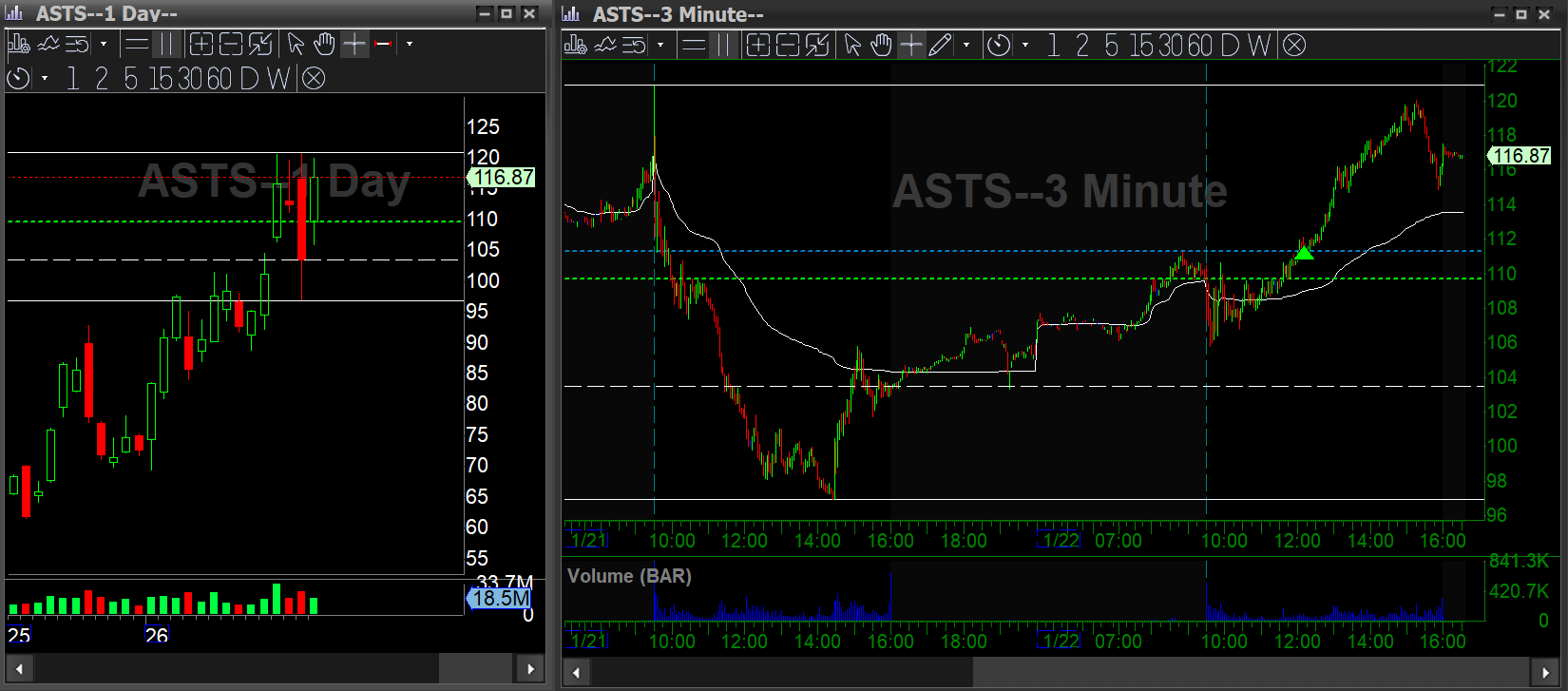
Task: Set the 1 Day window to the 15 minute interval
Action: coord(161,79)
